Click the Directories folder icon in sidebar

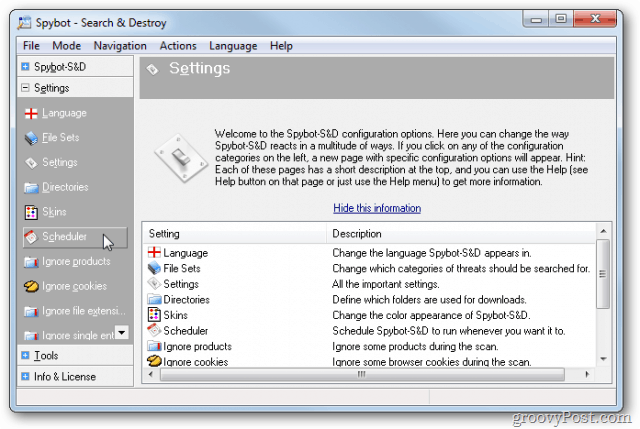pos(31,188)
